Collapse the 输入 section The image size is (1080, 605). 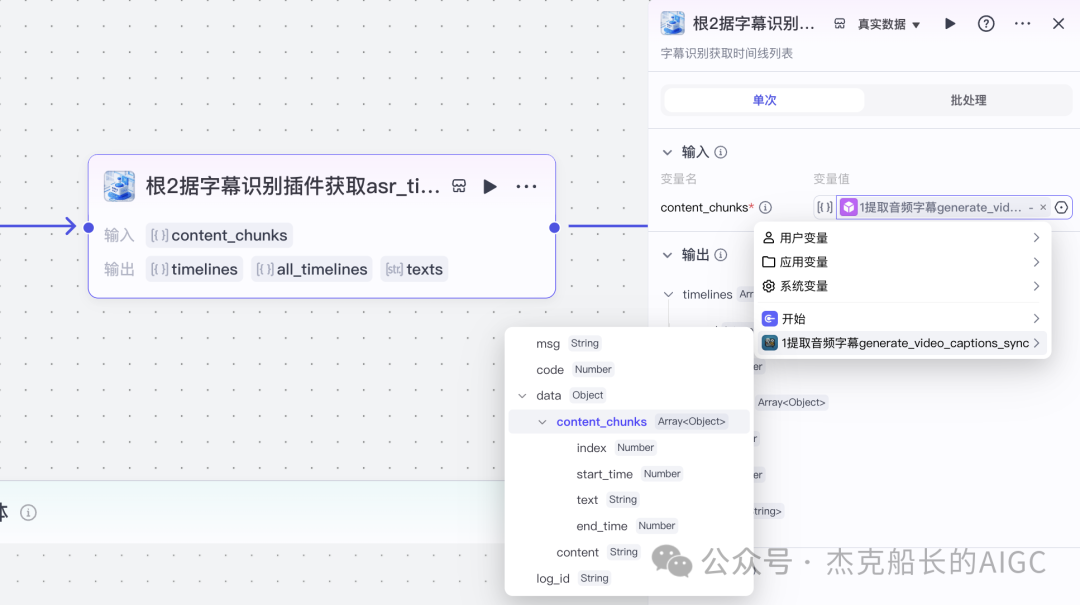pyautogui.click(x=667, y=152)
